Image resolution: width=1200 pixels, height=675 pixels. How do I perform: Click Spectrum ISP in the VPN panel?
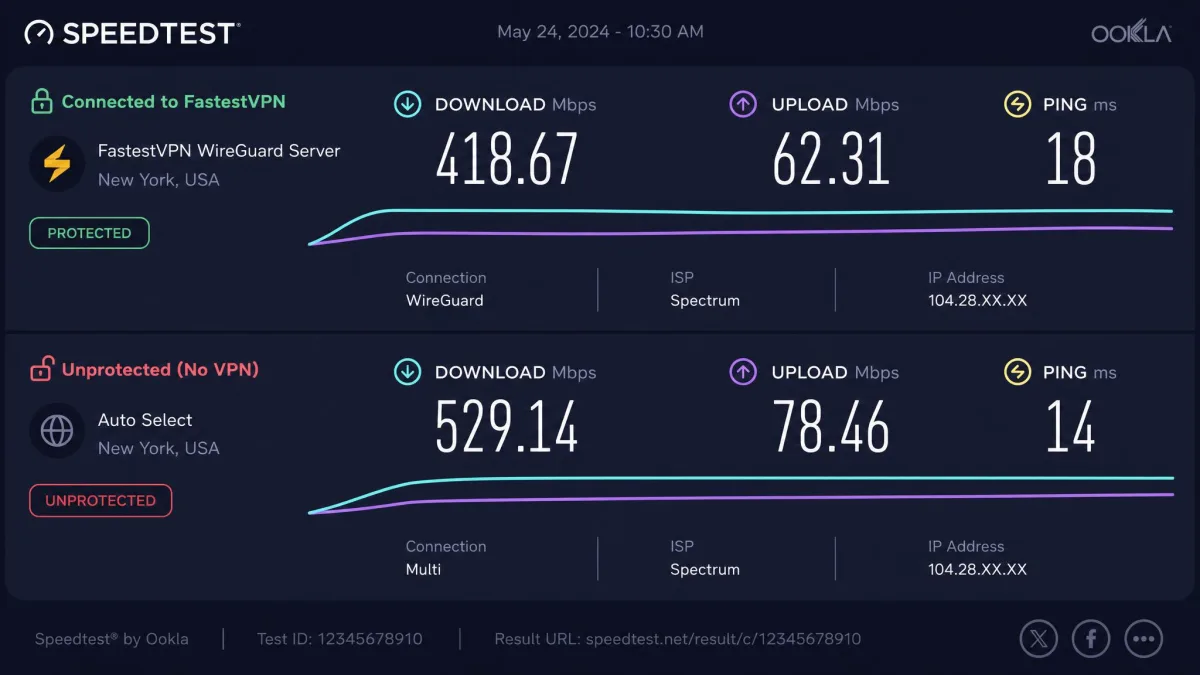705,300
